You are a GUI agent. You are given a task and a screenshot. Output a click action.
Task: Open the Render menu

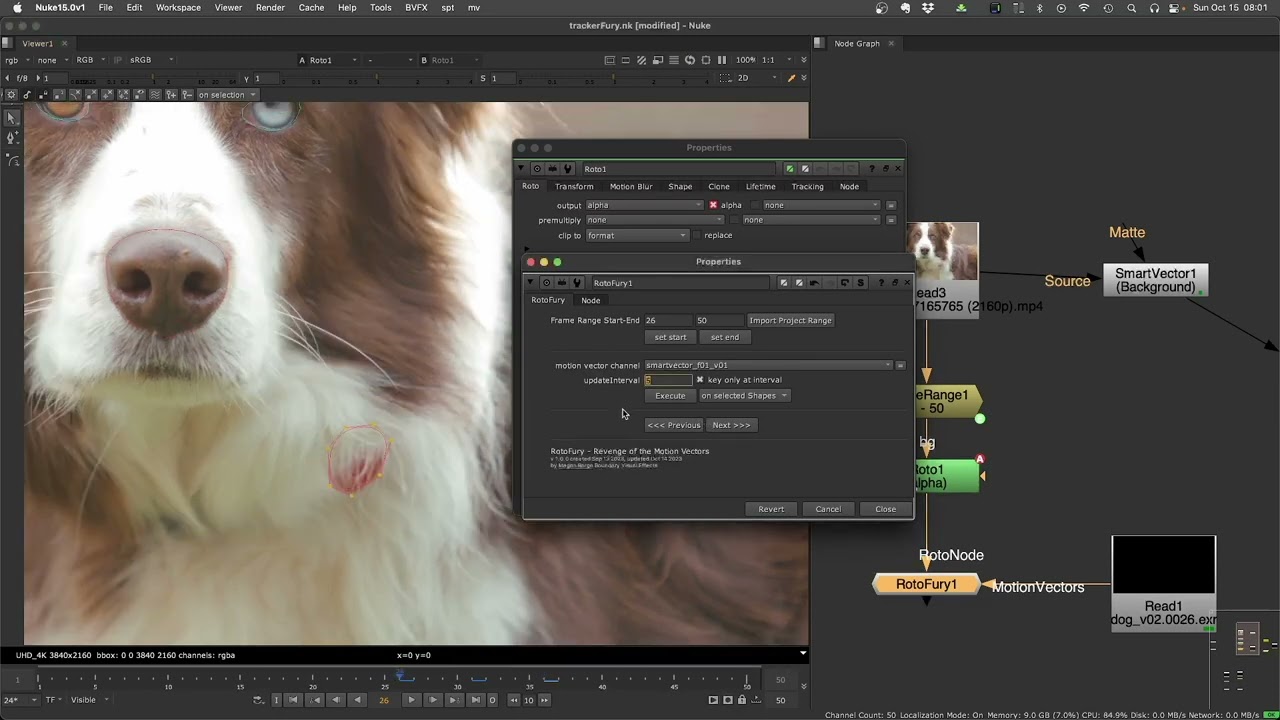[270, 8]
